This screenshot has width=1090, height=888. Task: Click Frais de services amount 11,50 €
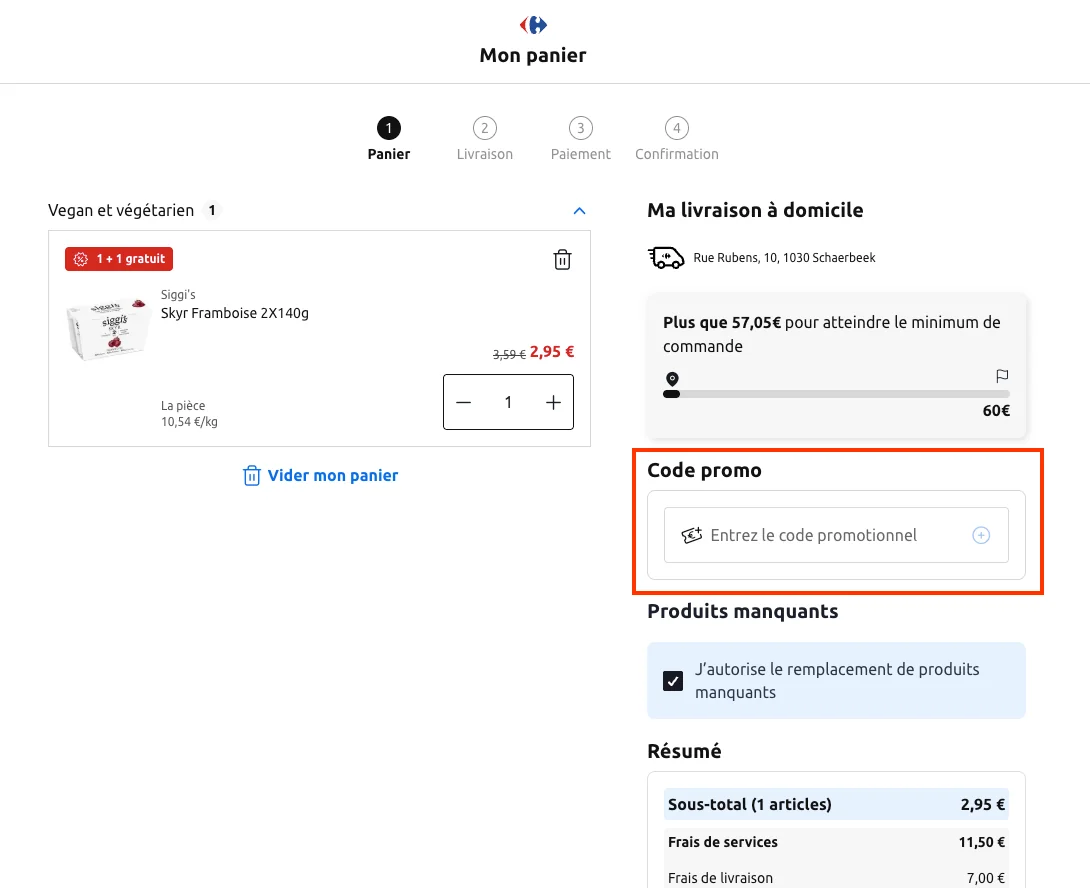point(982,842)
